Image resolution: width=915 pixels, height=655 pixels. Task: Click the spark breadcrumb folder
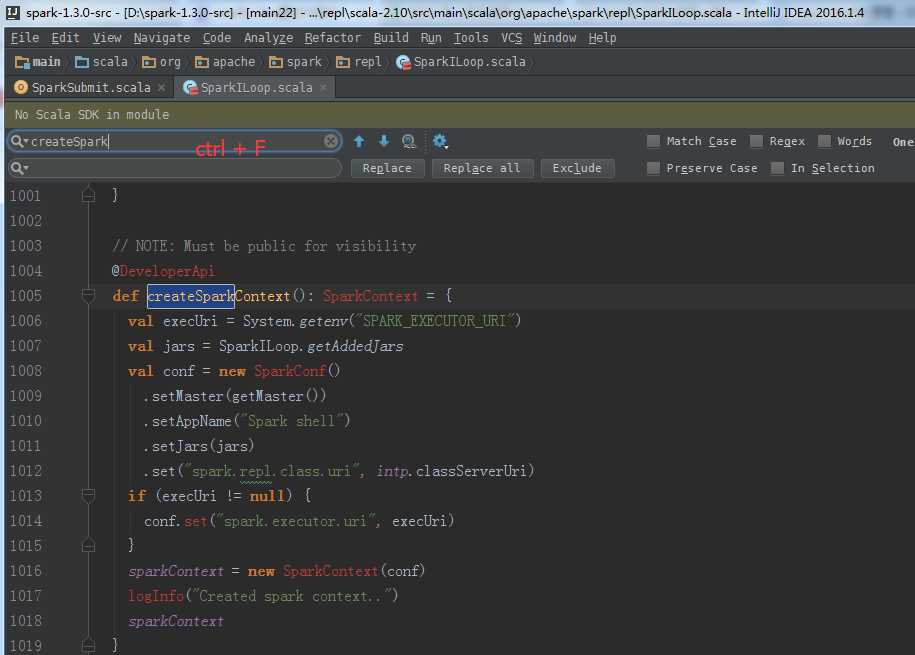[x=295, y=62]
